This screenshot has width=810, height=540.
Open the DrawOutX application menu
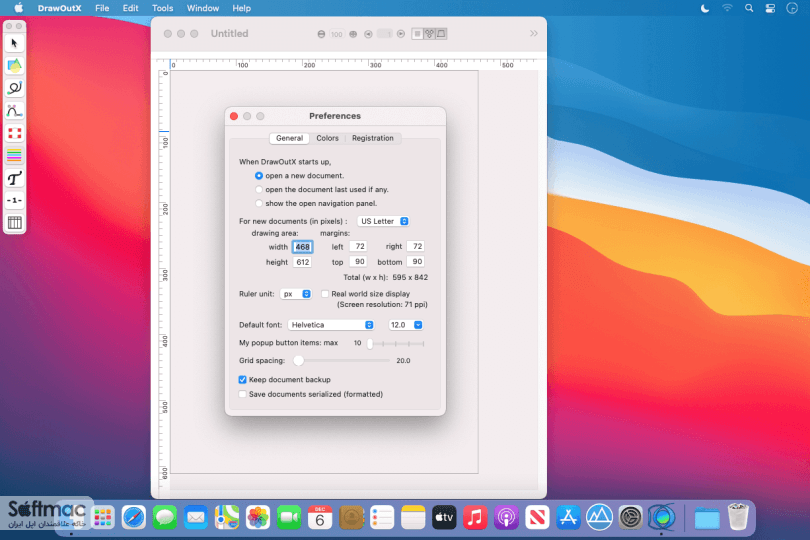tap(59, 8)
